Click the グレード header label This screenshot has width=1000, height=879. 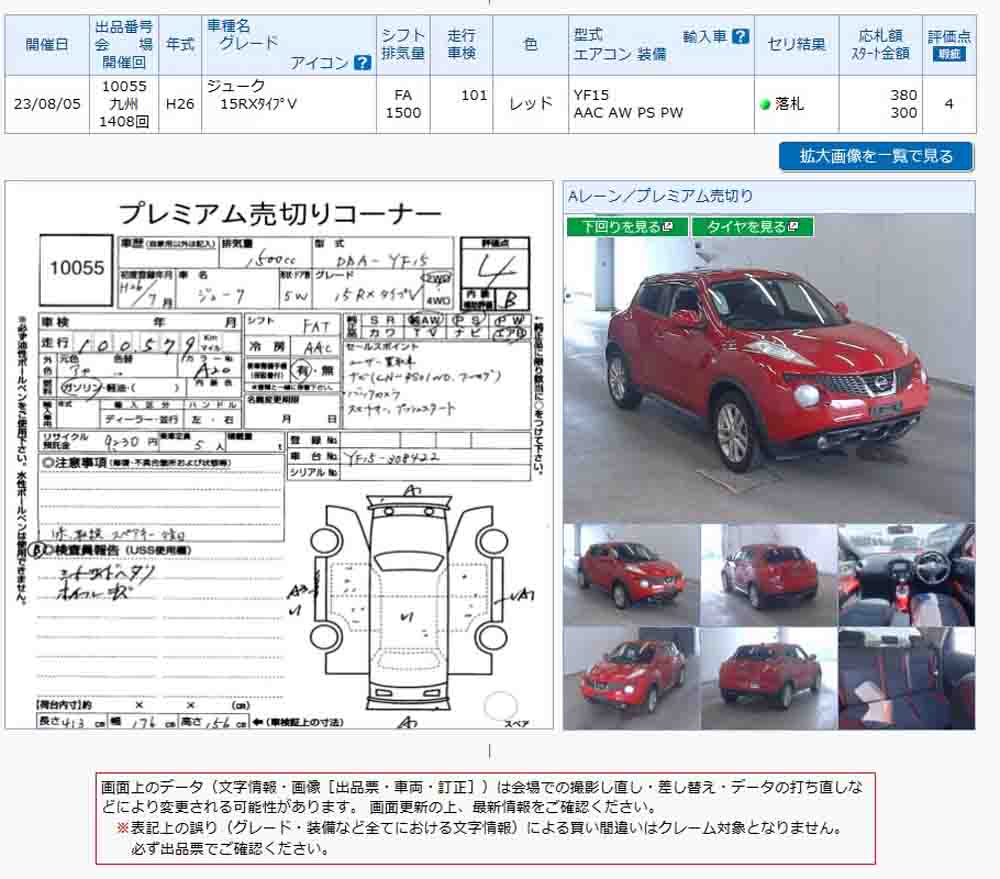click(x=249, y=43)
